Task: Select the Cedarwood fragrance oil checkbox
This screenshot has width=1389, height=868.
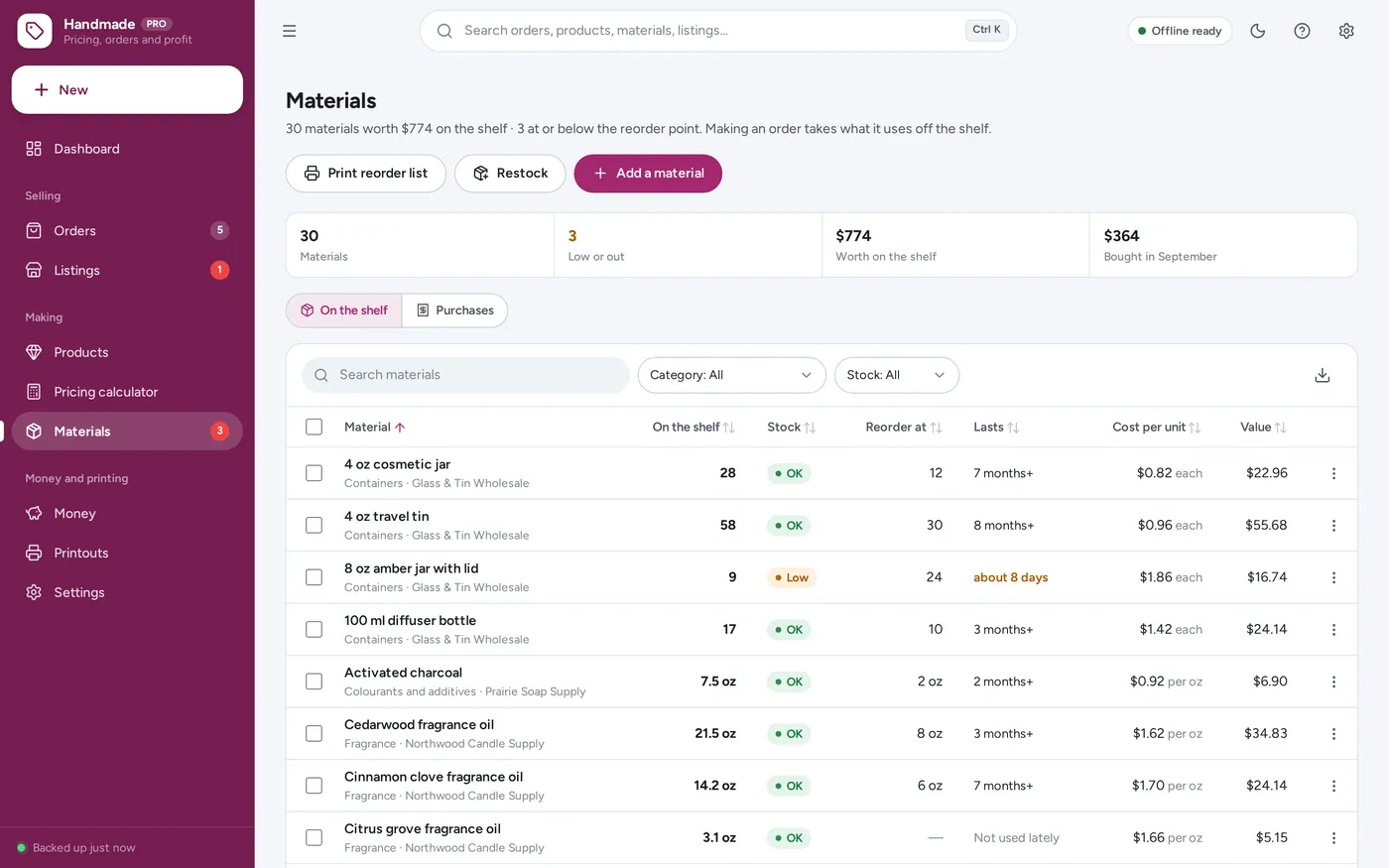Action: (315, 733)
